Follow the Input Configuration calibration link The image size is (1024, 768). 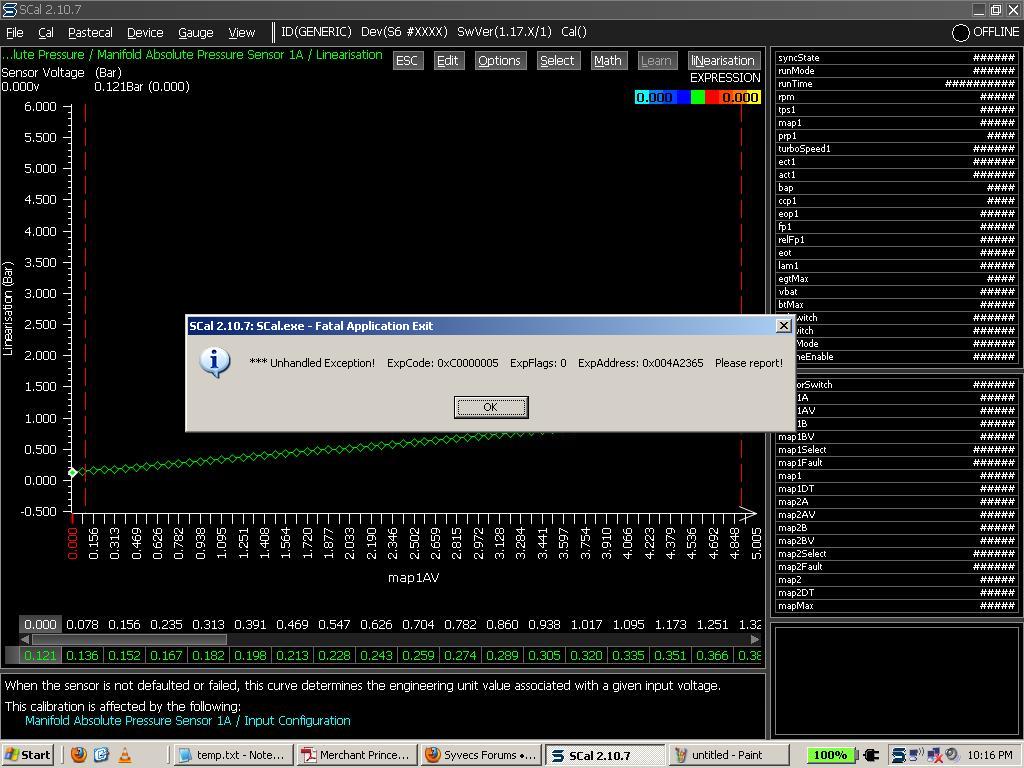pyautogui.click(x=187, y=721)
